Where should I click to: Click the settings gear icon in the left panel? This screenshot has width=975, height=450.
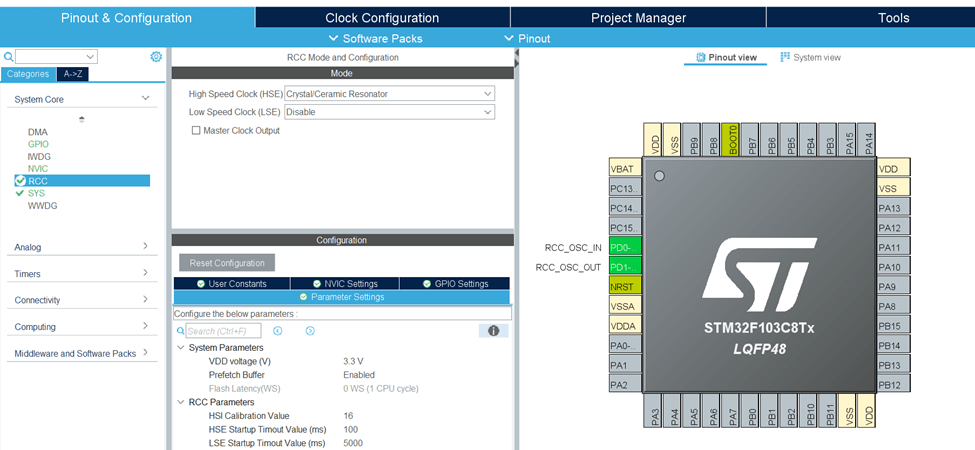tap(156, 57)
